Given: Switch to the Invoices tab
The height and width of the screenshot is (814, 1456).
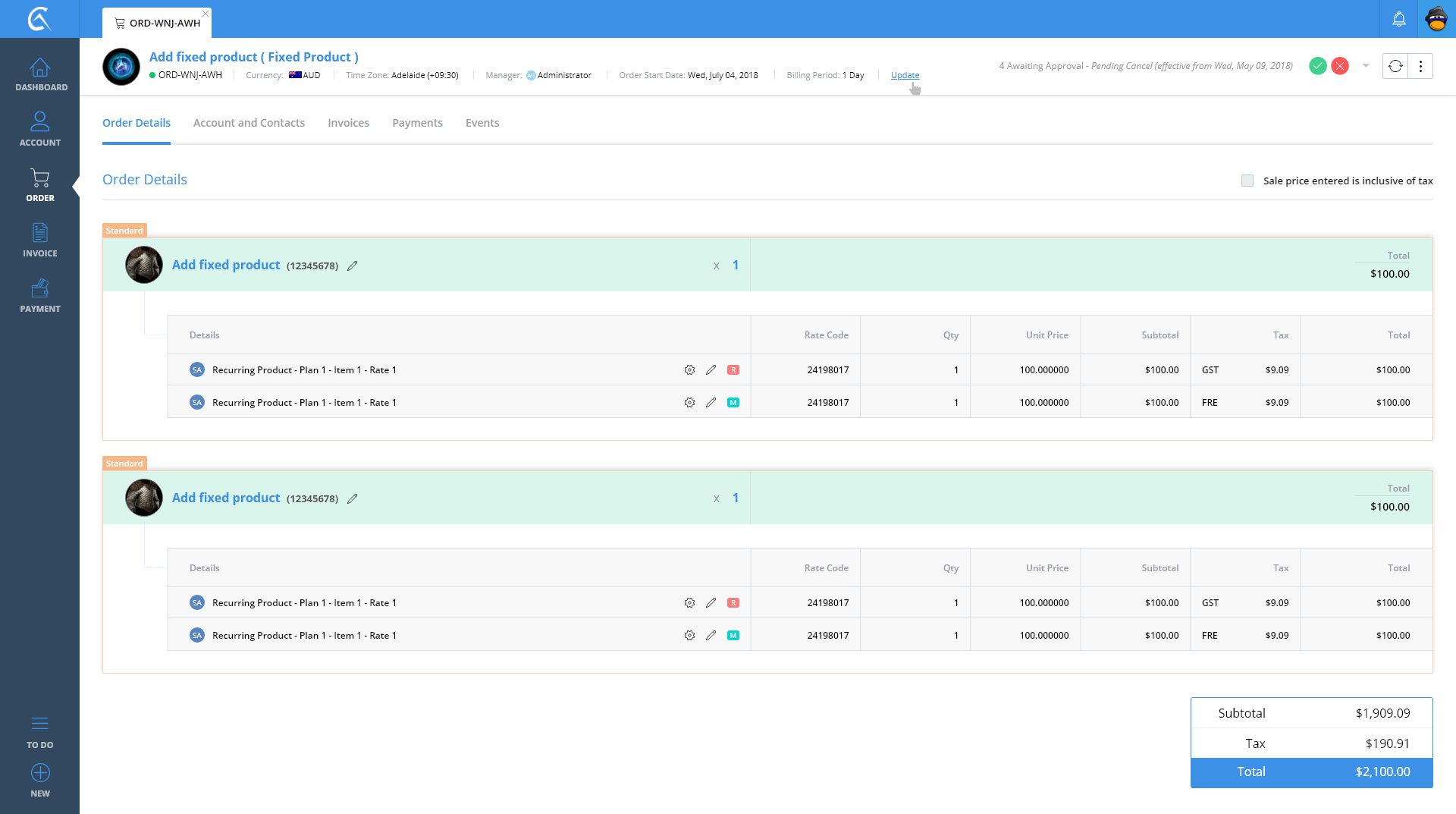Looking at the screenshot, I should [x=348, y=123].
